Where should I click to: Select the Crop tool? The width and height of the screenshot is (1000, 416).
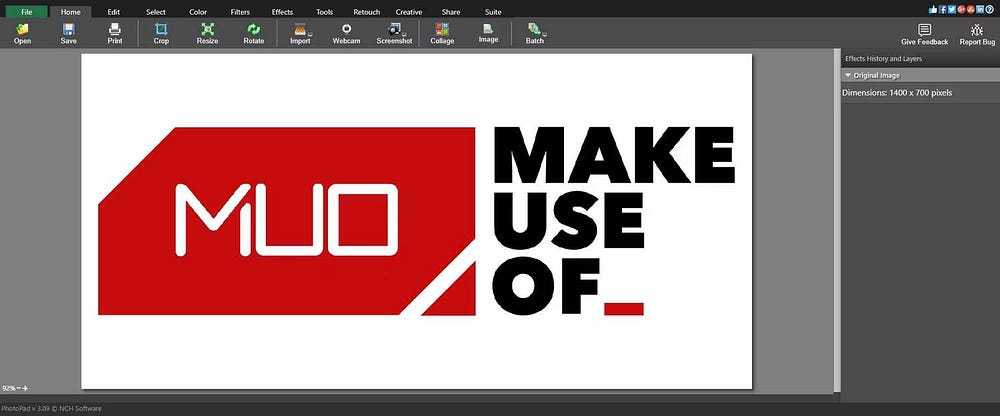tap(161, 33)
